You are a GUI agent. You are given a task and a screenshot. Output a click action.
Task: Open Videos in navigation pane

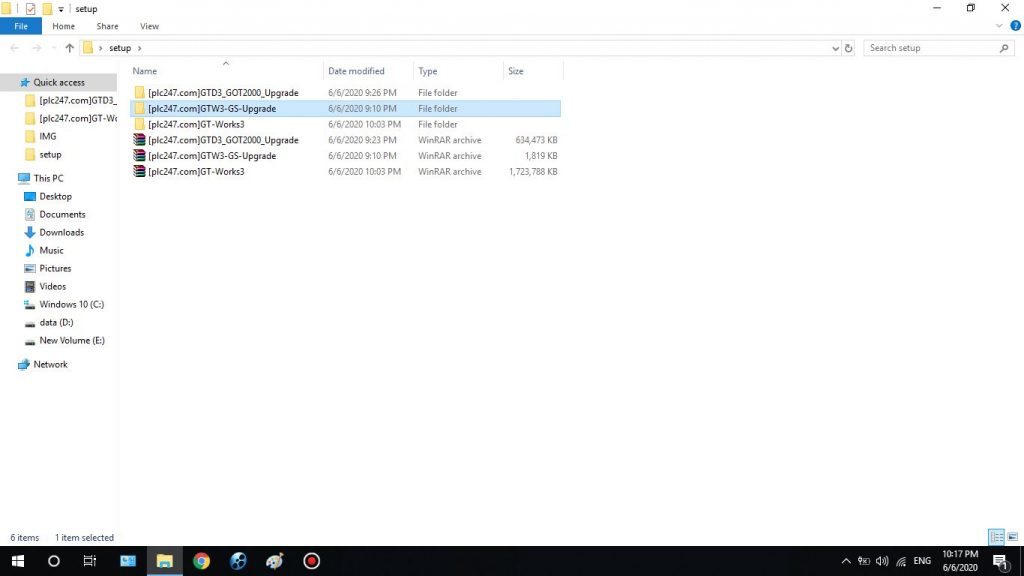point(52,286)
